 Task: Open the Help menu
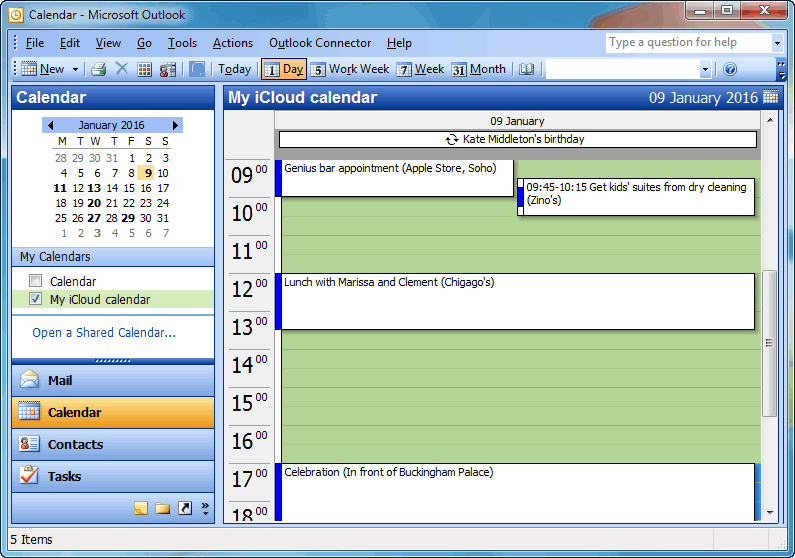click(399, 43)
